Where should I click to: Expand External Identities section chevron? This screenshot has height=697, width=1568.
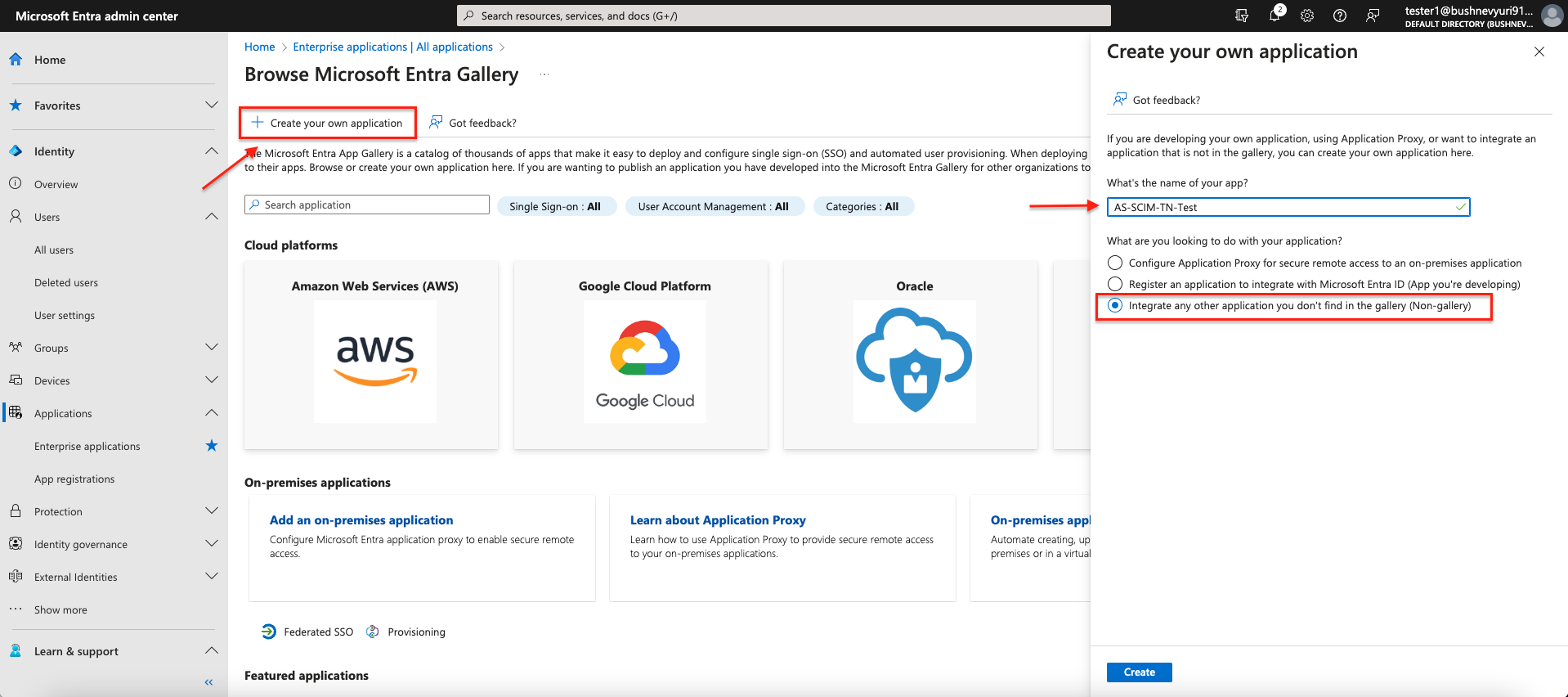212,576
